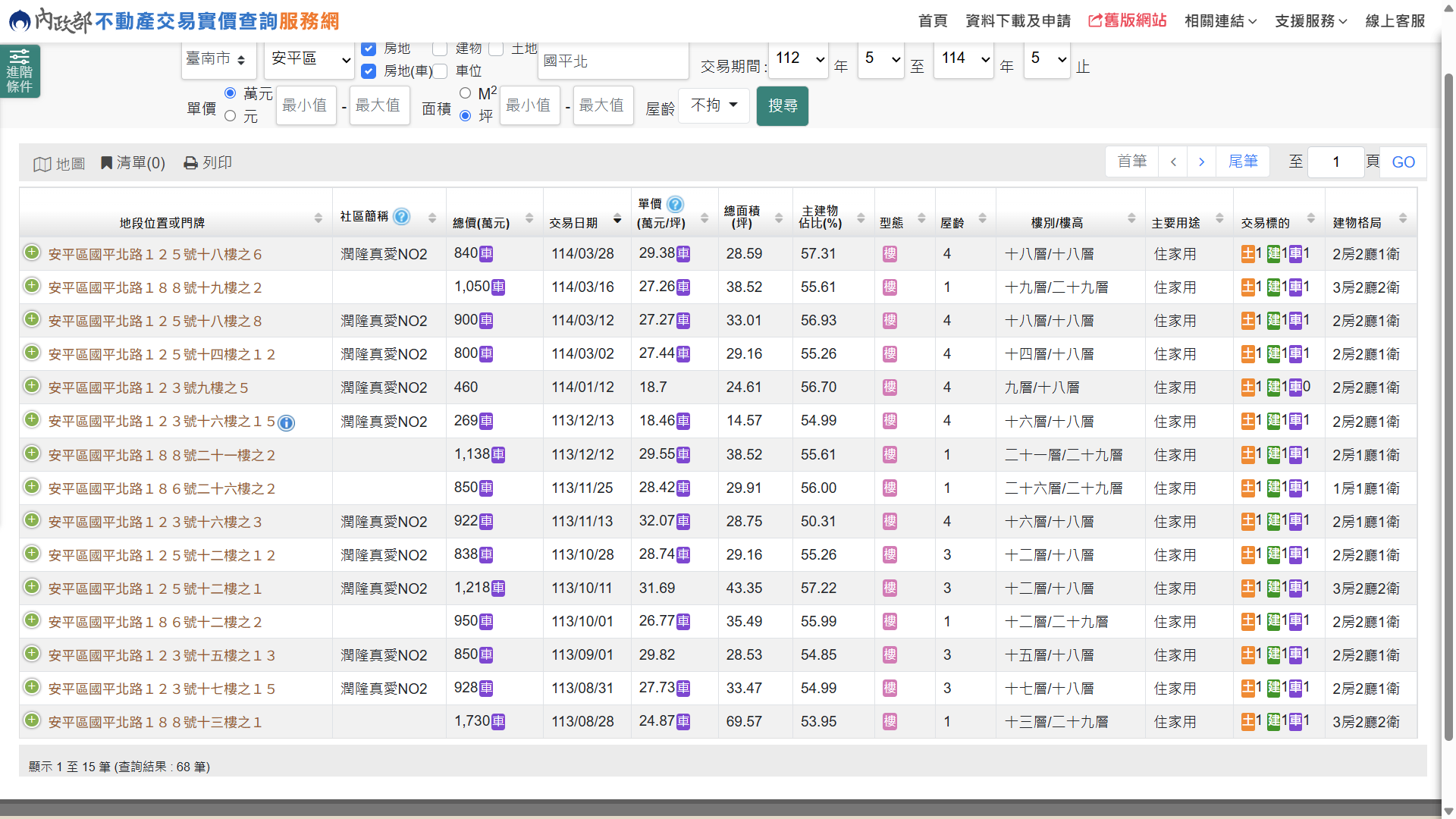Screen dimensions: 1456x819
Task: Expand 相關連結 menu in top navigation
Action: [1220, 21]
